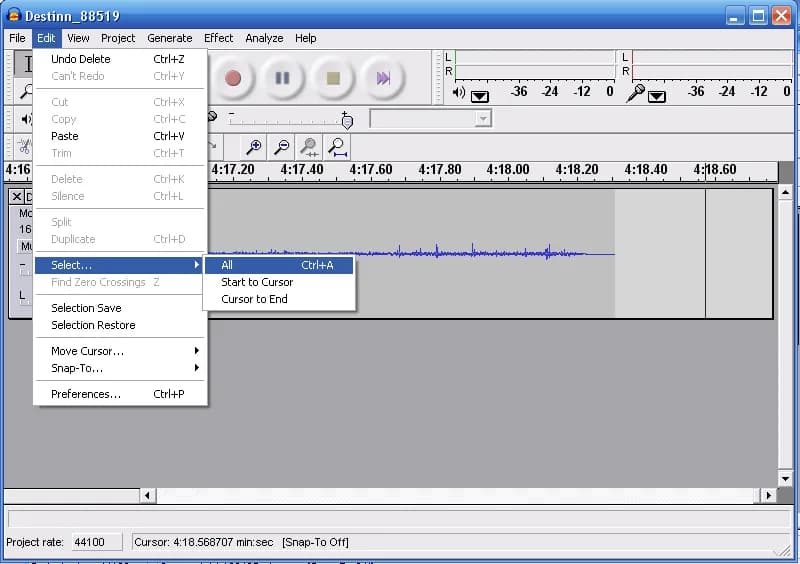Screen dimensions: 800x564
Task: Choose Undo Delete from Edit menu
Action: coord(120,59)
